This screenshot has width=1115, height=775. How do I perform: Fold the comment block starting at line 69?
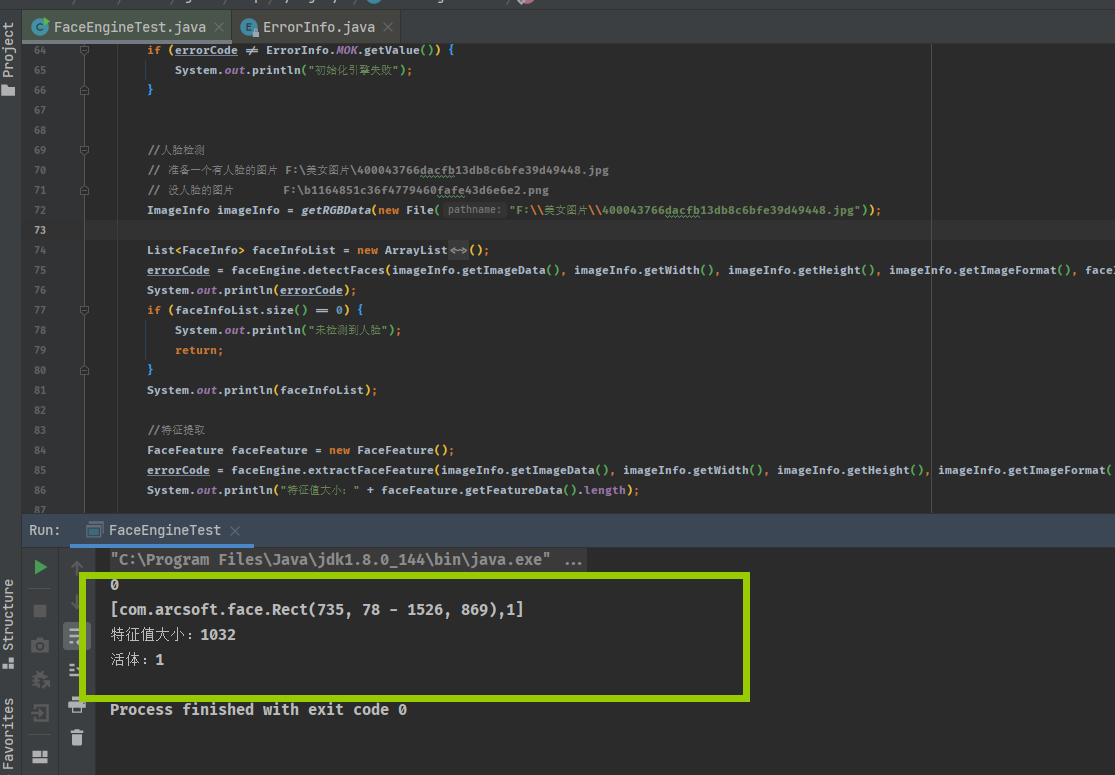click(x=84, y=150)
